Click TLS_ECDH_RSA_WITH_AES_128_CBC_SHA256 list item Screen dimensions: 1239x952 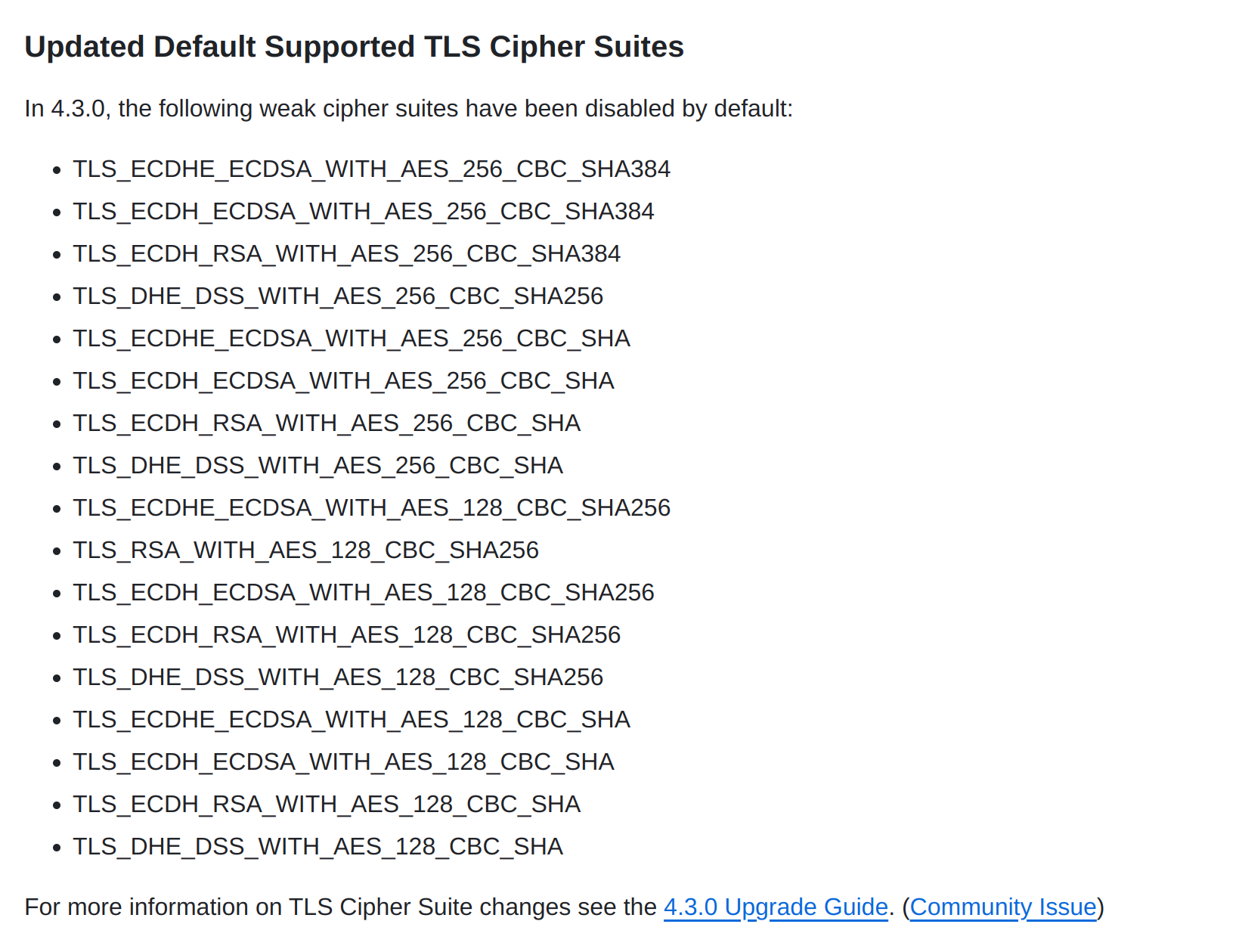346,635
